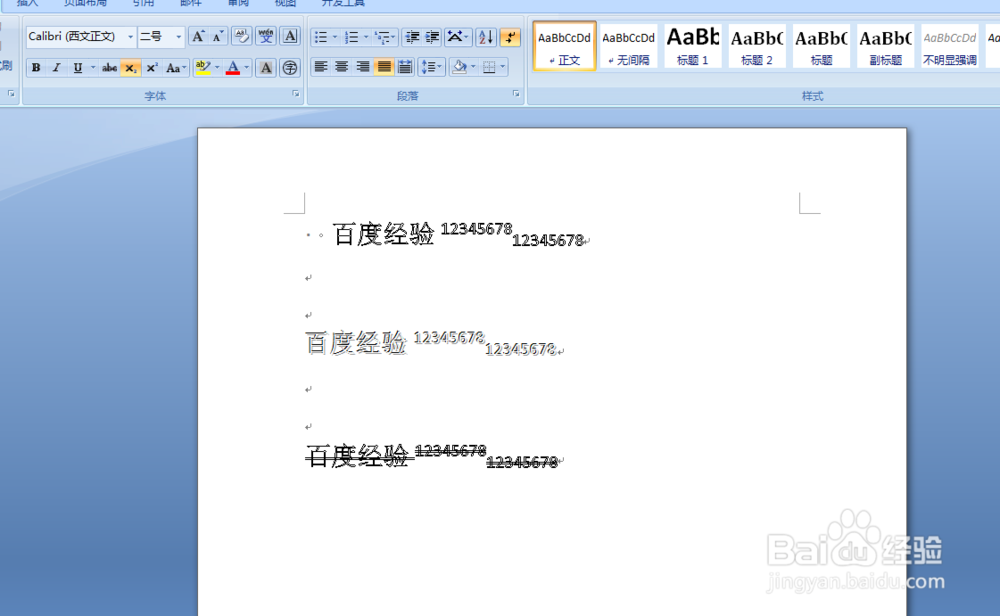Toggle Subscript formatting off

click(x=131, y=68)
